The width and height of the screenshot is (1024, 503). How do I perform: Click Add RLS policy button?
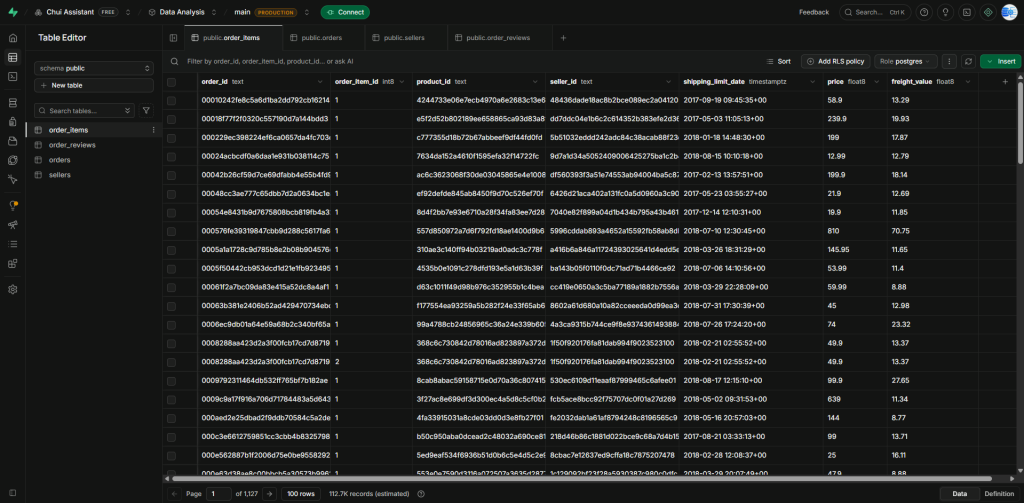point(835,61)
